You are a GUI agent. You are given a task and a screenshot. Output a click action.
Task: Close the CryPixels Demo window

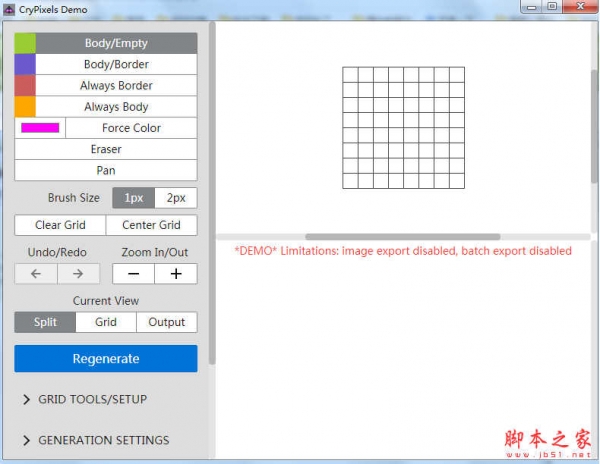(x=580, y=7)
